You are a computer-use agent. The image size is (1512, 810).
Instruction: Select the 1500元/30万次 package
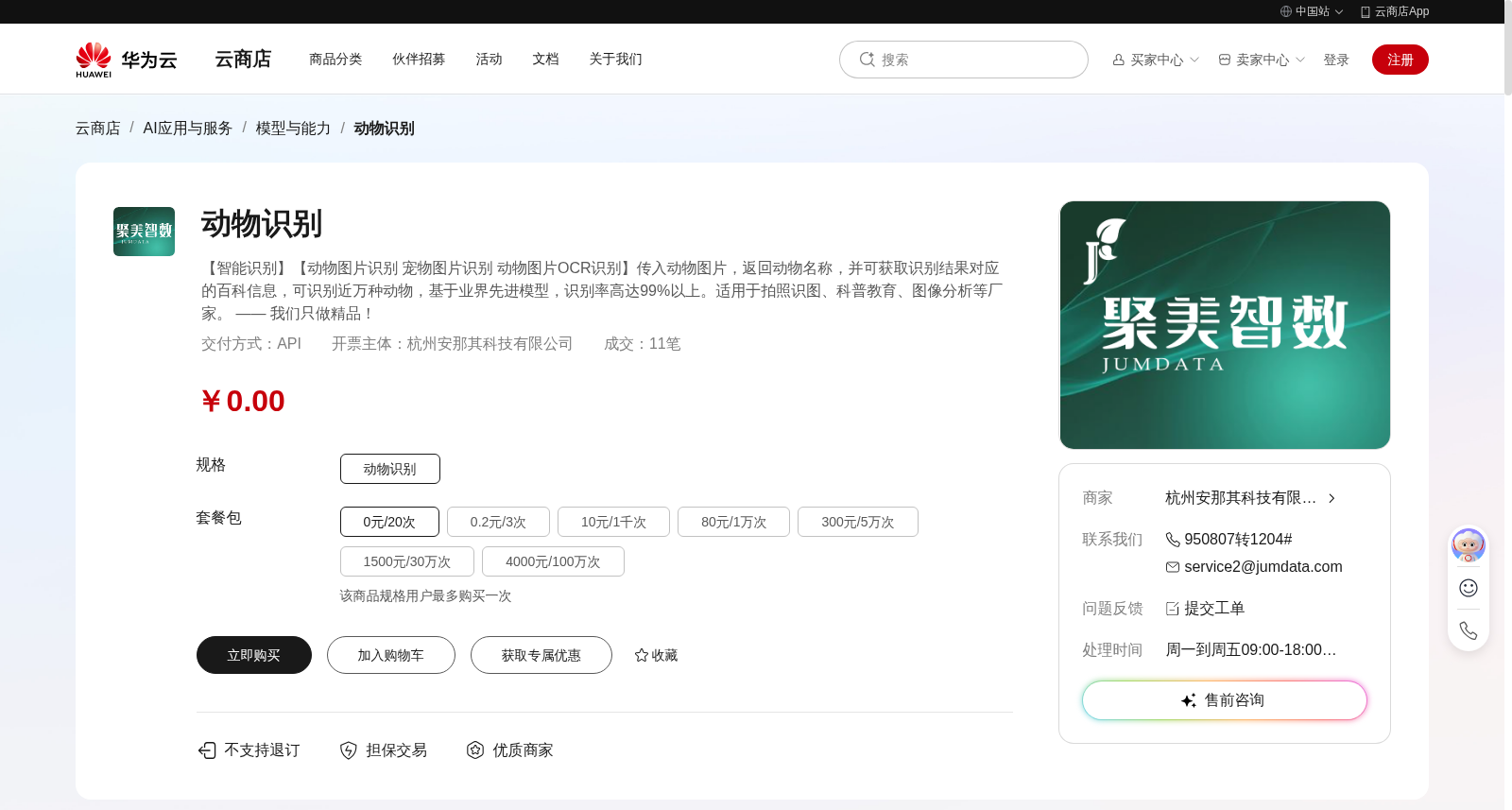click(407, 561)
